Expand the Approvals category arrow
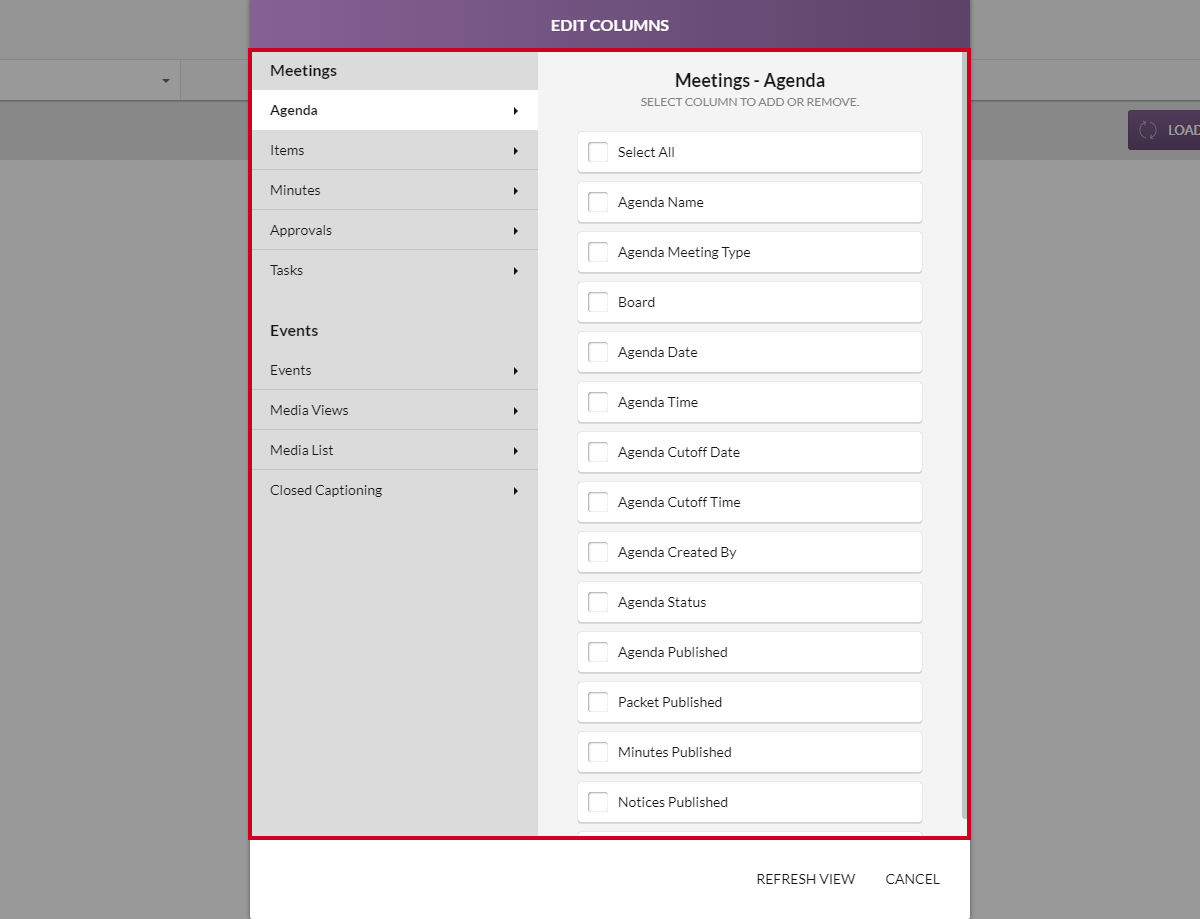This screenshot has width=1200, height=919. (x=516, y=231)
